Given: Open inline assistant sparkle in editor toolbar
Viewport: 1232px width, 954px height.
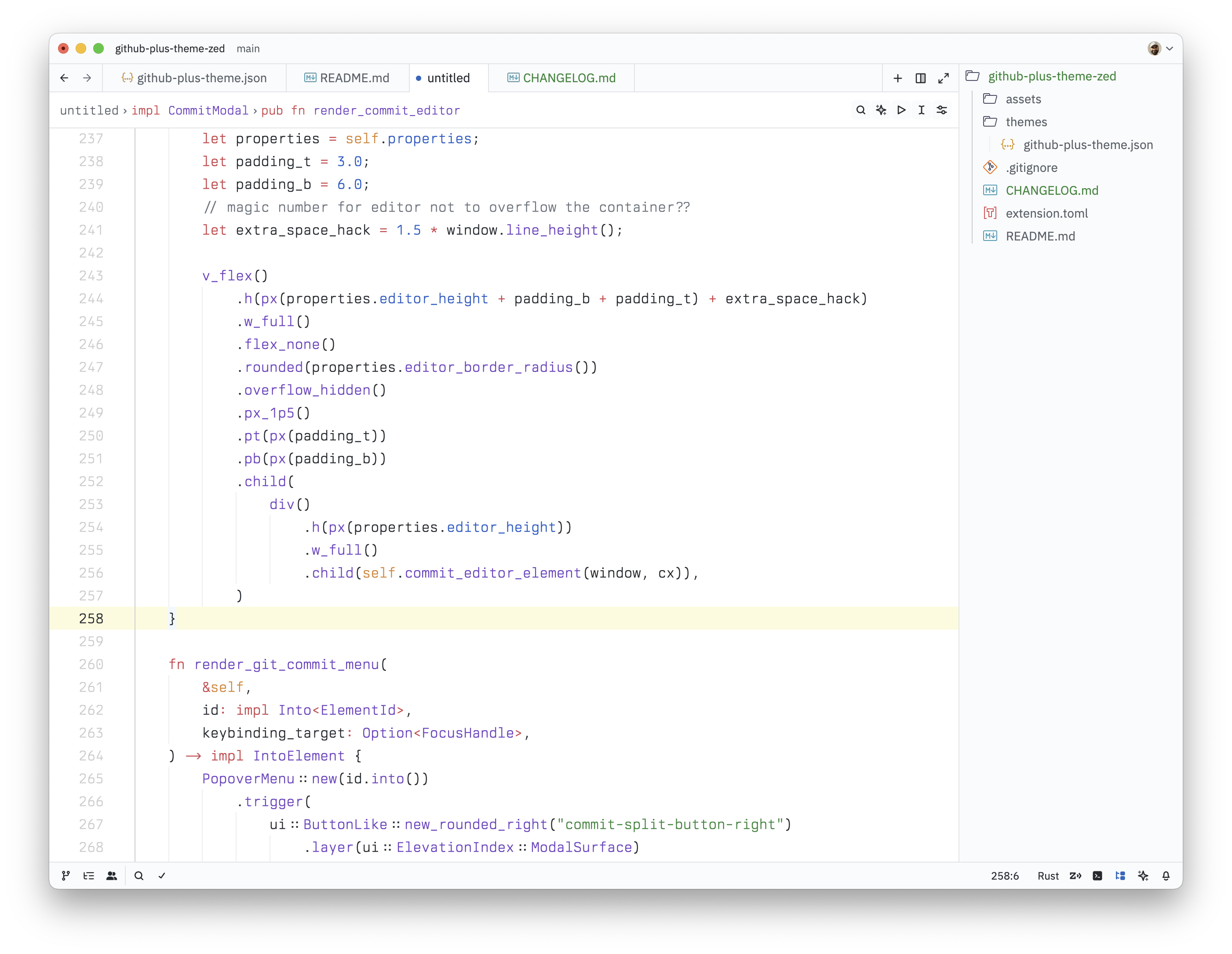Looking at the screenshot, I should pos(881,110).
